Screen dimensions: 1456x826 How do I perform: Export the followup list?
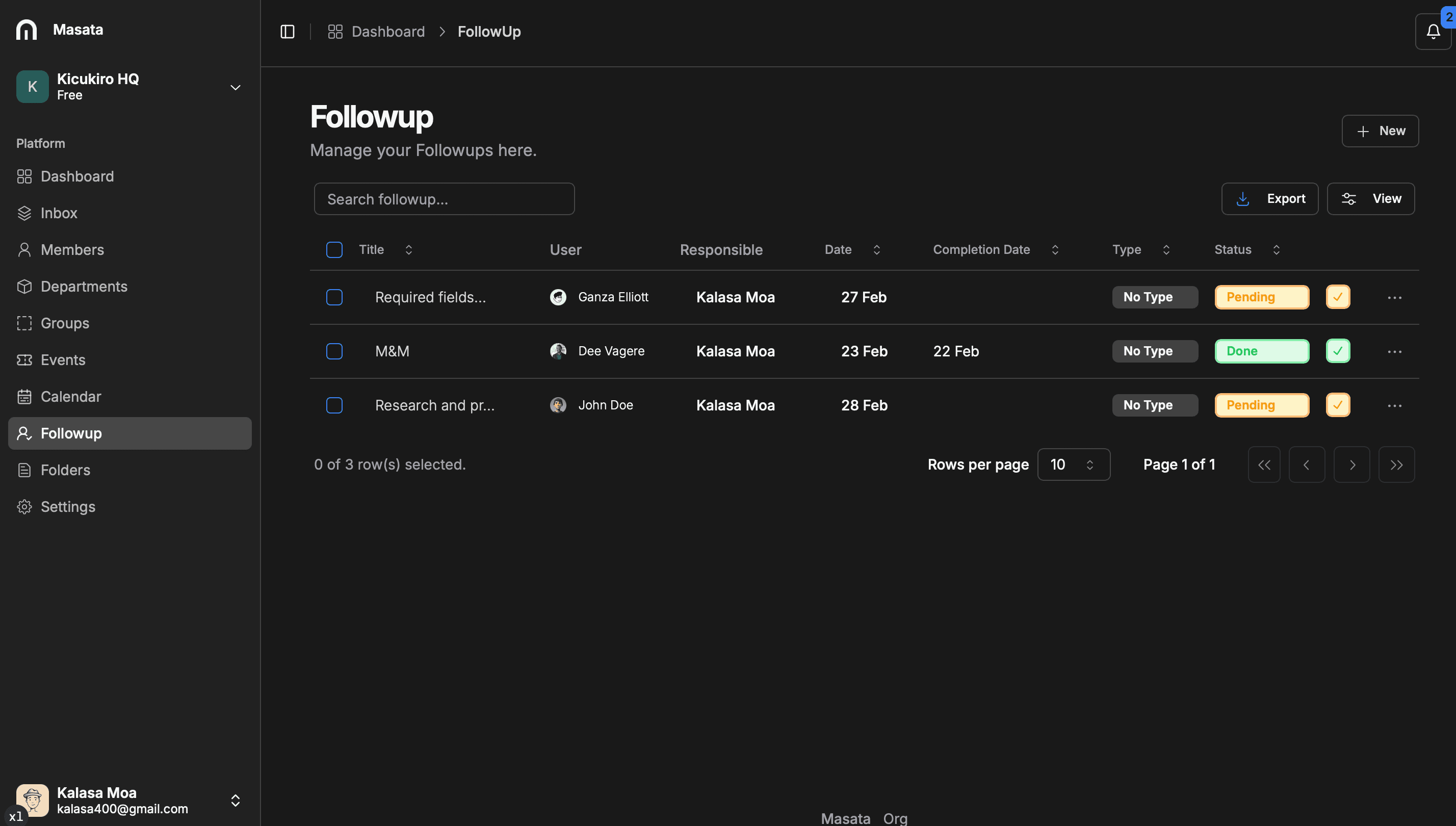click(x=1269, y=198)
